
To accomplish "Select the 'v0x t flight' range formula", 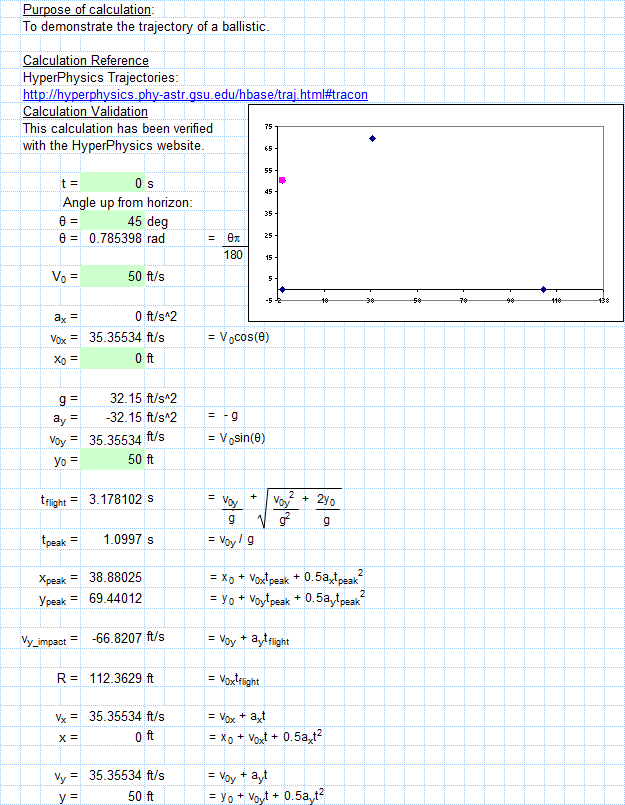I will tap(239, 680).
